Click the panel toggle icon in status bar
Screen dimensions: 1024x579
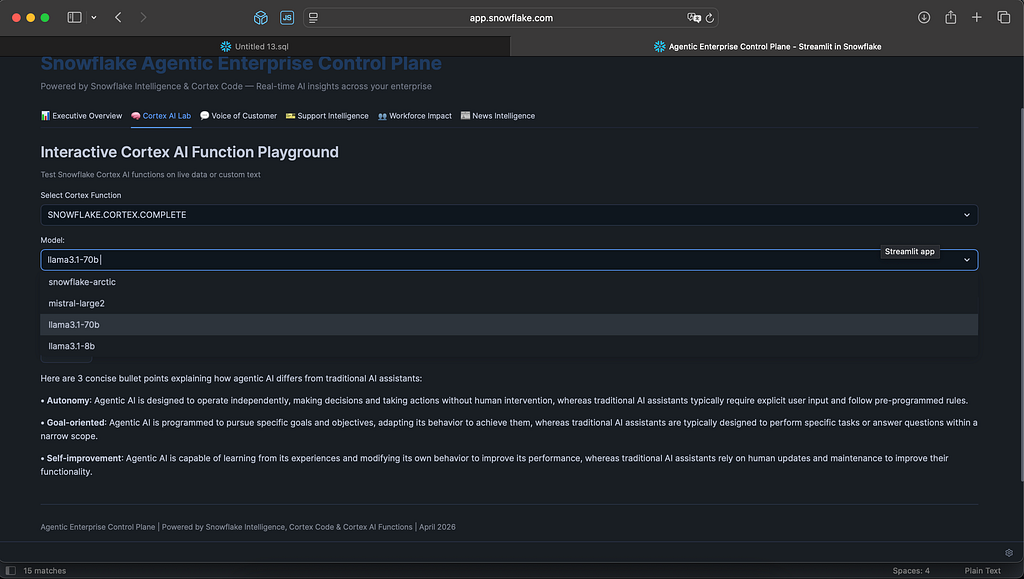tap(10, 571)
